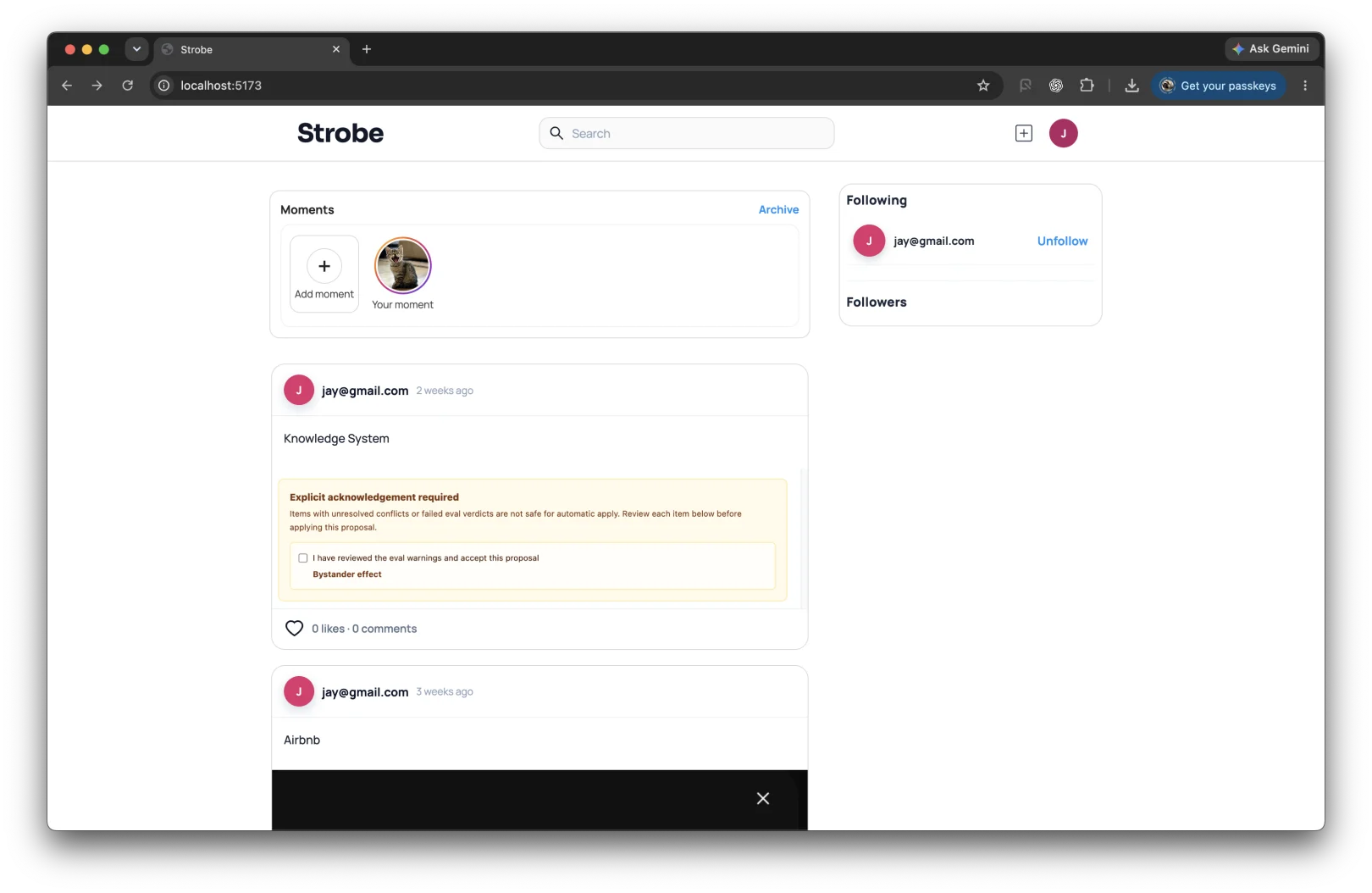View Your moment cat thumbnail
Screen dimensions: 1372x893
click(403, 265)
